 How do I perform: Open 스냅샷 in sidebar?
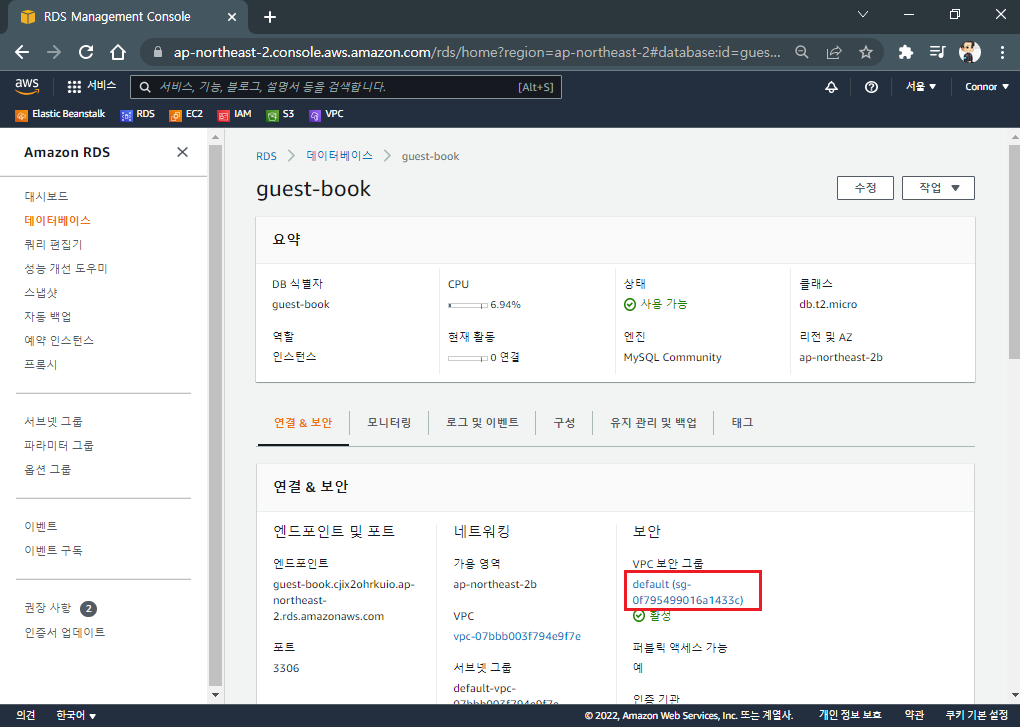coord(41,293)
